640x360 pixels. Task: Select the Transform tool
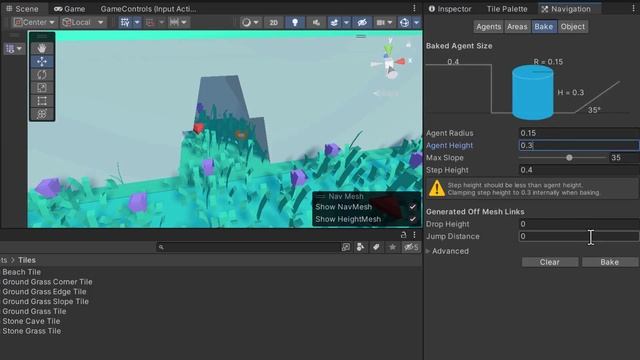42,114
